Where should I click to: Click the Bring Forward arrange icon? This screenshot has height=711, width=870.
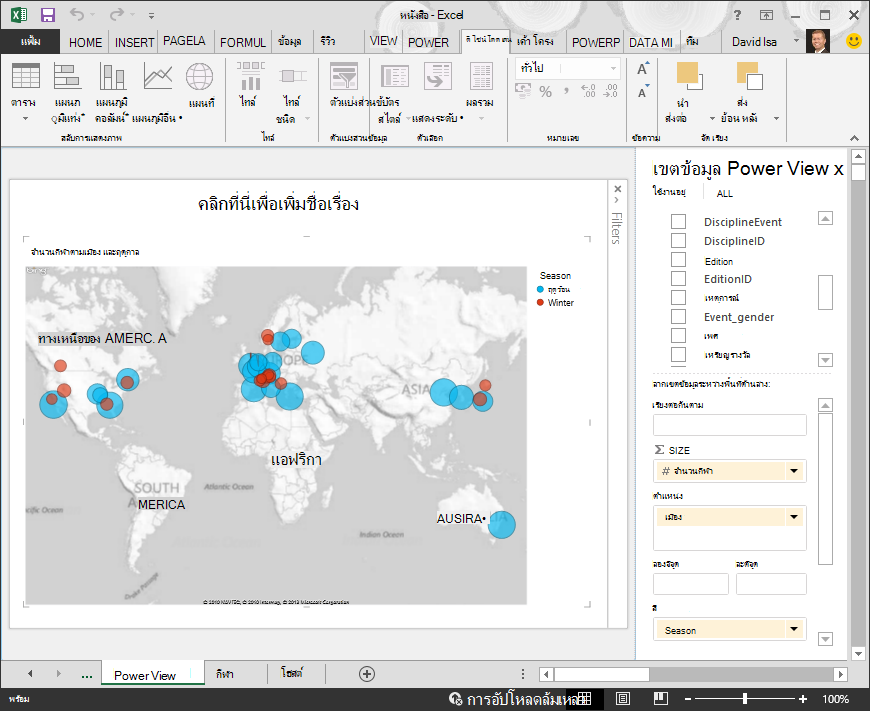(689, 75)
